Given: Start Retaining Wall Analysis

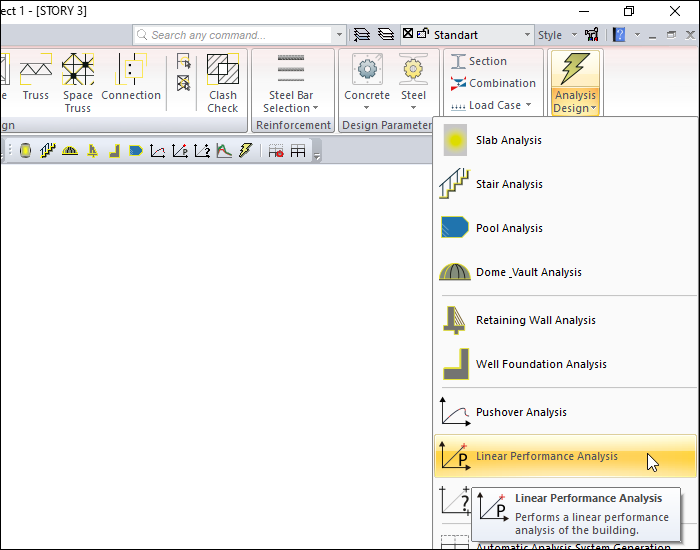Looking at the screenshot, I should coord(535,320).
